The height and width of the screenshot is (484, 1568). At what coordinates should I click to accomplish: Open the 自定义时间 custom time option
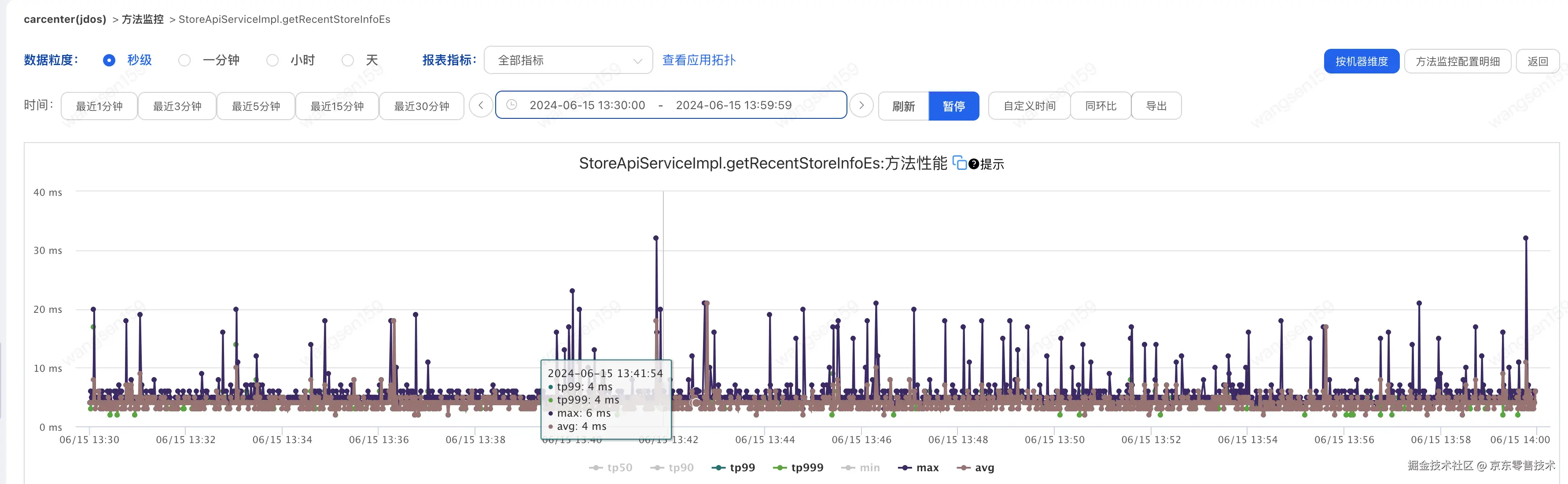tap(1029, 106)
